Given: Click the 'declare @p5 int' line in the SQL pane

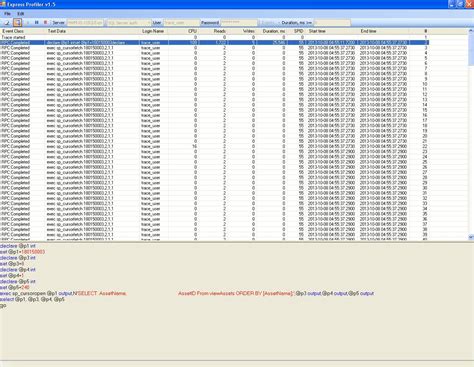Looking at the screenshot, I should (x=18, y=282).
